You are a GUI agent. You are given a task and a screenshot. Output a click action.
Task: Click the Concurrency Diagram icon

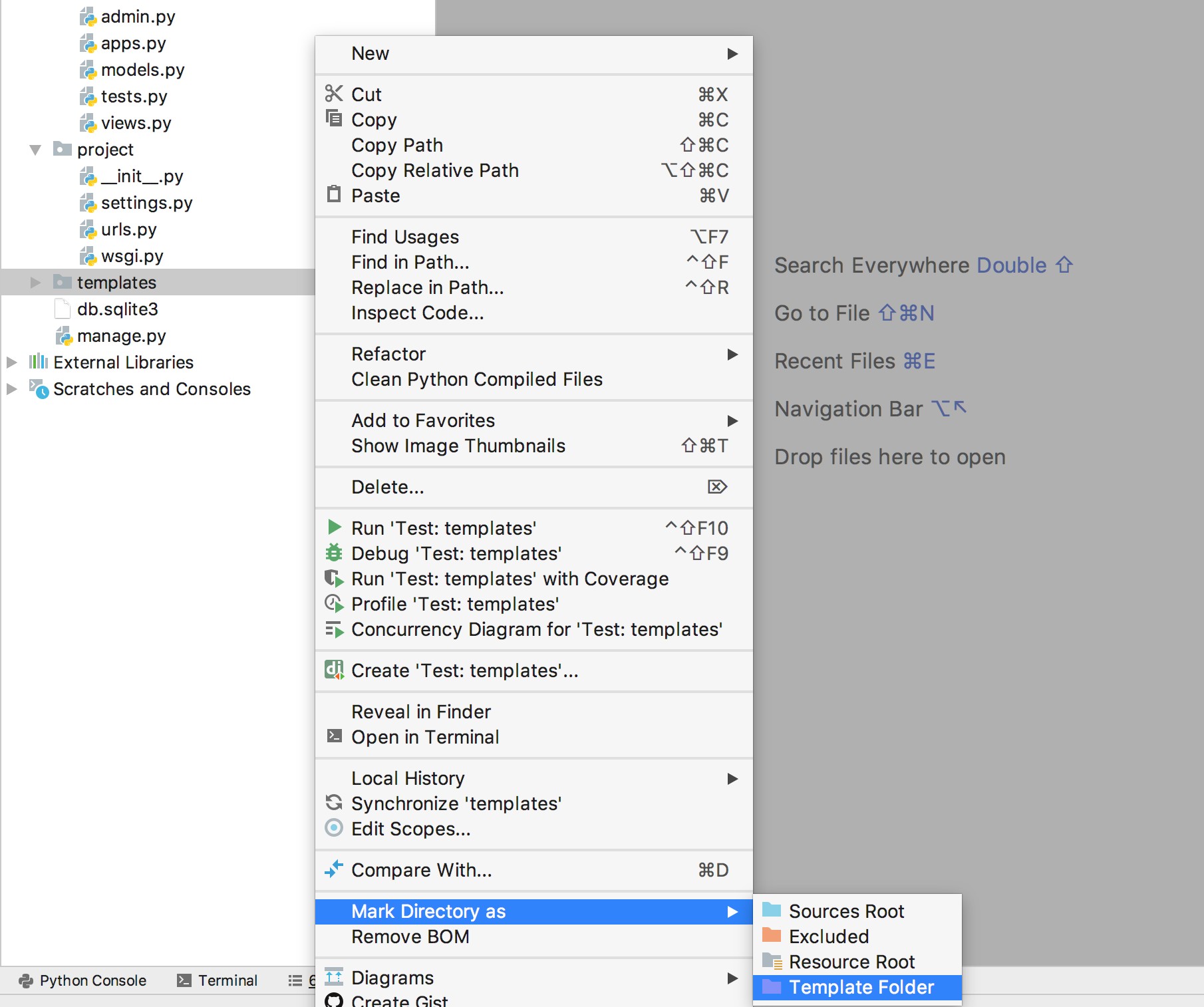pos(334,629)
